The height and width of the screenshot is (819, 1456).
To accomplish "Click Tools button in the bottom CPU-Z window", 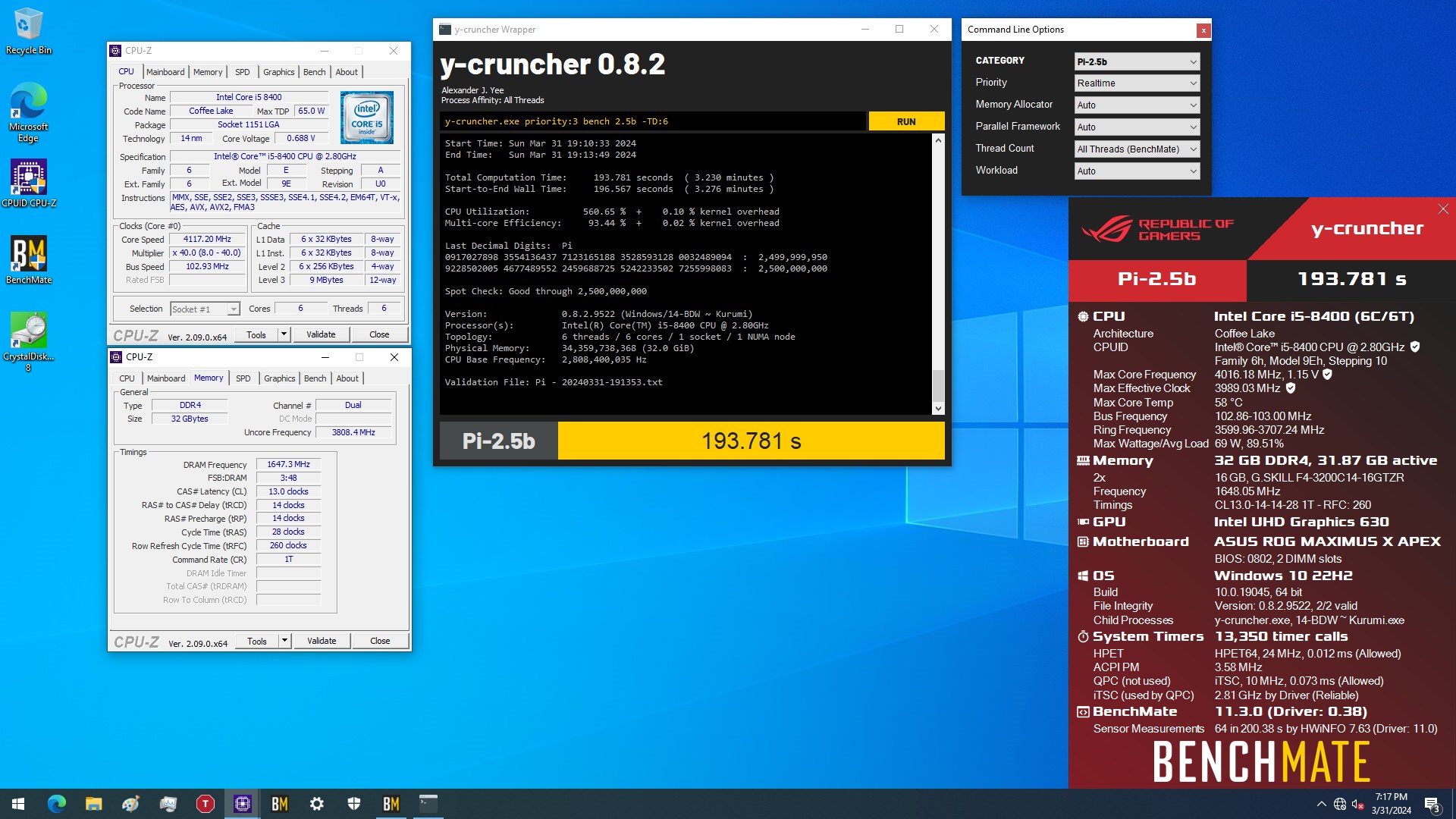I will tap(257, 641).
